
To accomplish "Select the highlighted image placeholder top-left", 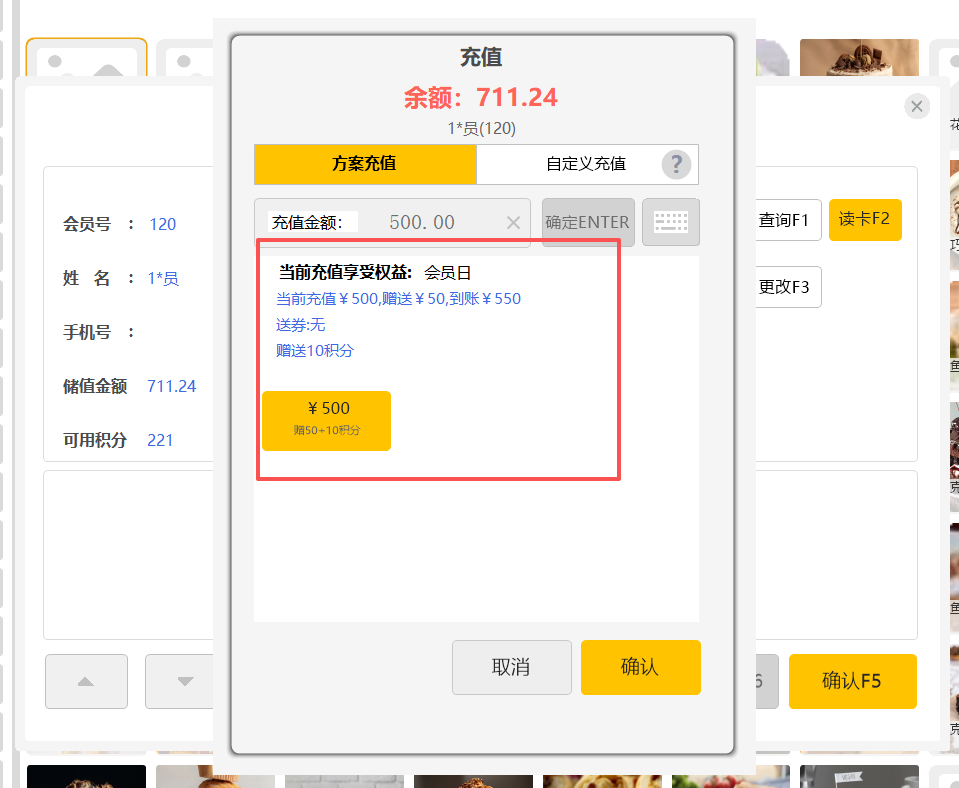I will (86, 58).
